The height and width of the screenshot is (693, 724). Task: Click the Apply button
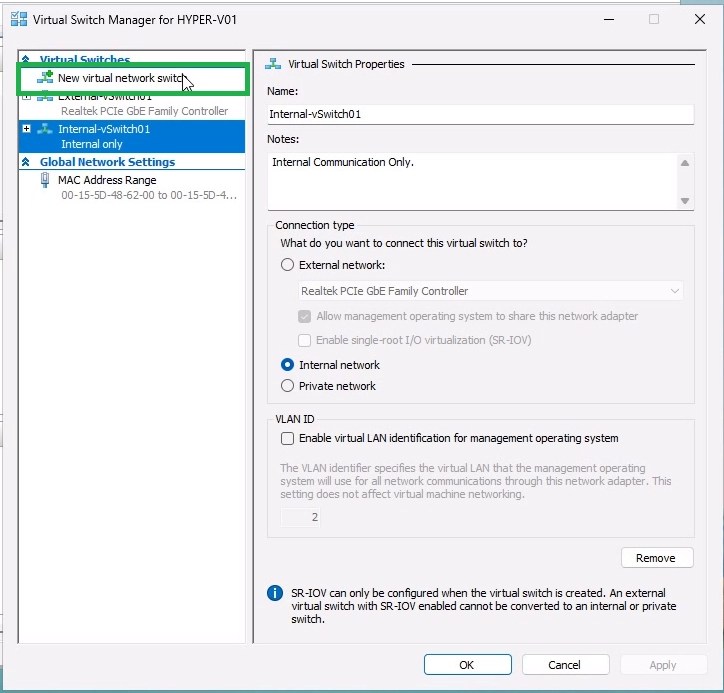[x=663, y=664]
